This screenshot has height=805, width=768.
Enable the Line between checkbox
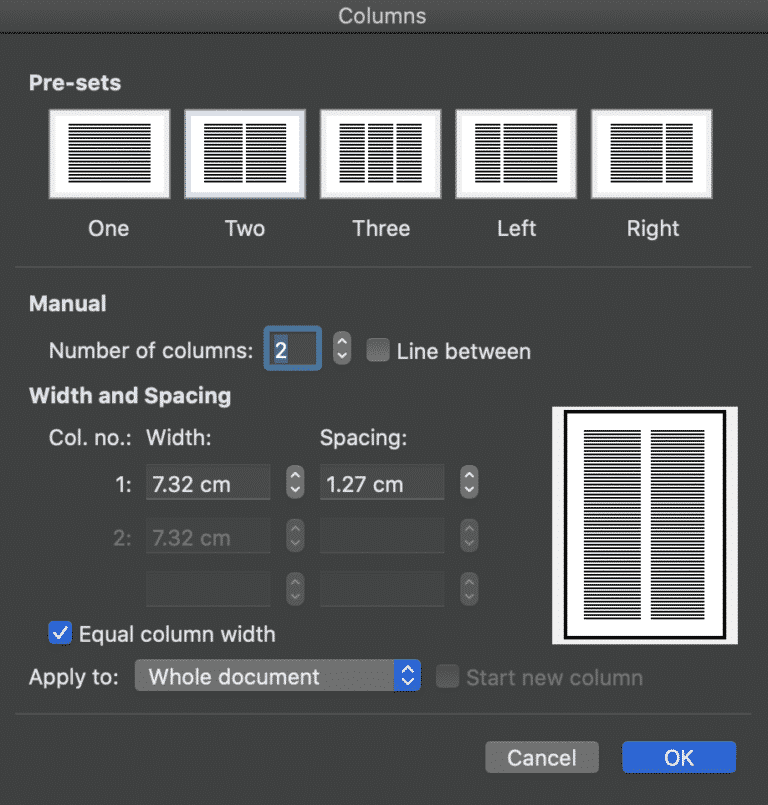pyautogui.click(x=378, y=350)
